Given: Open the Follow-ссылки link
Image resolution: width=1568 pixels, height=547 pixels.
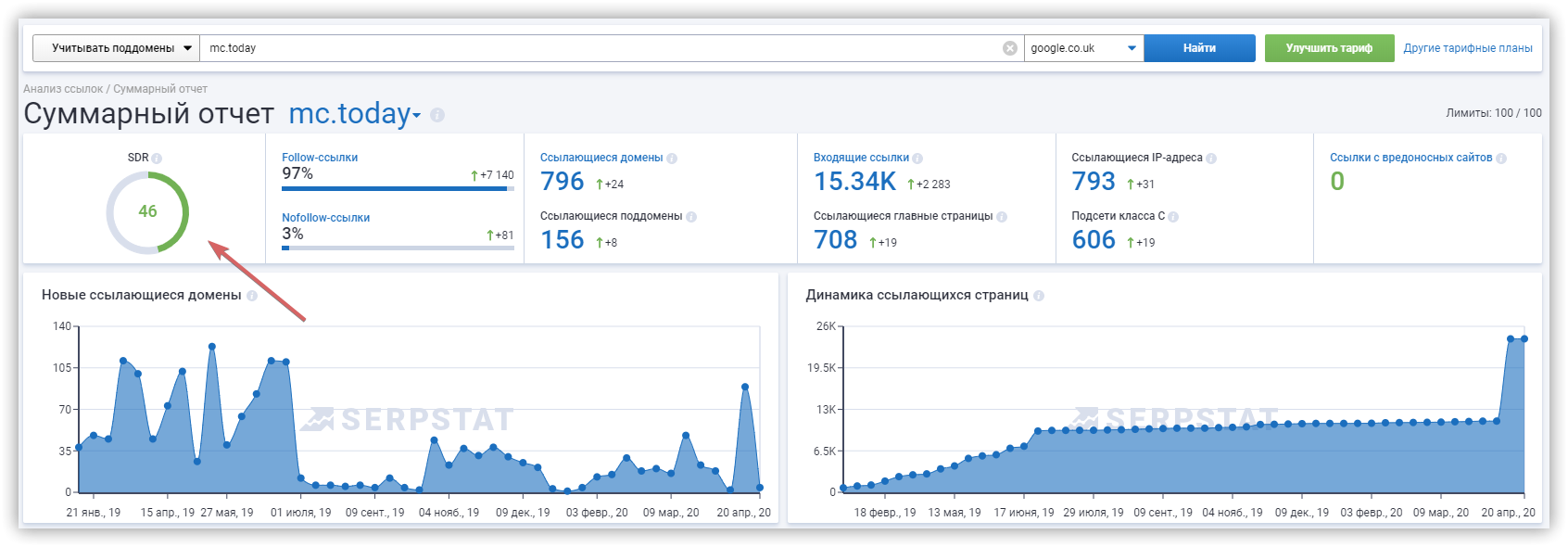Looking at the screenshot, I should 320,158.
